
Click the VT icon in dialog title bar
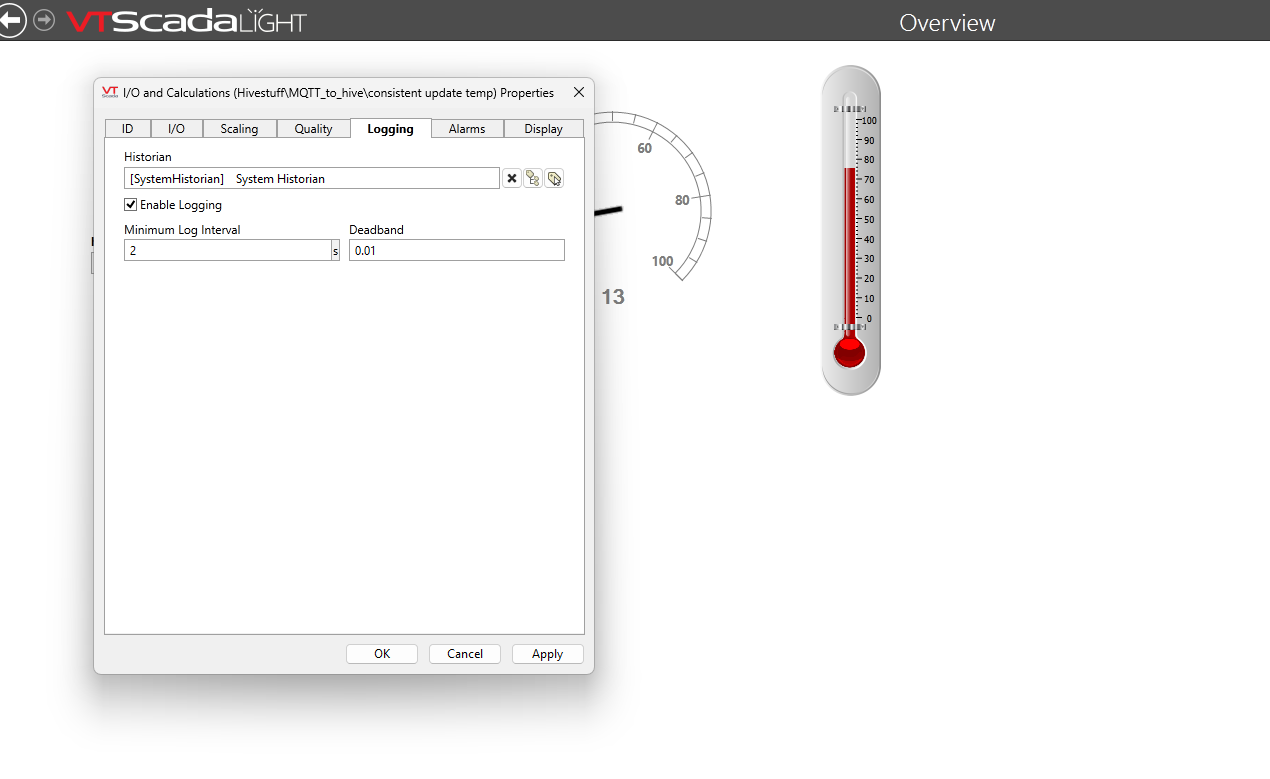110,92
